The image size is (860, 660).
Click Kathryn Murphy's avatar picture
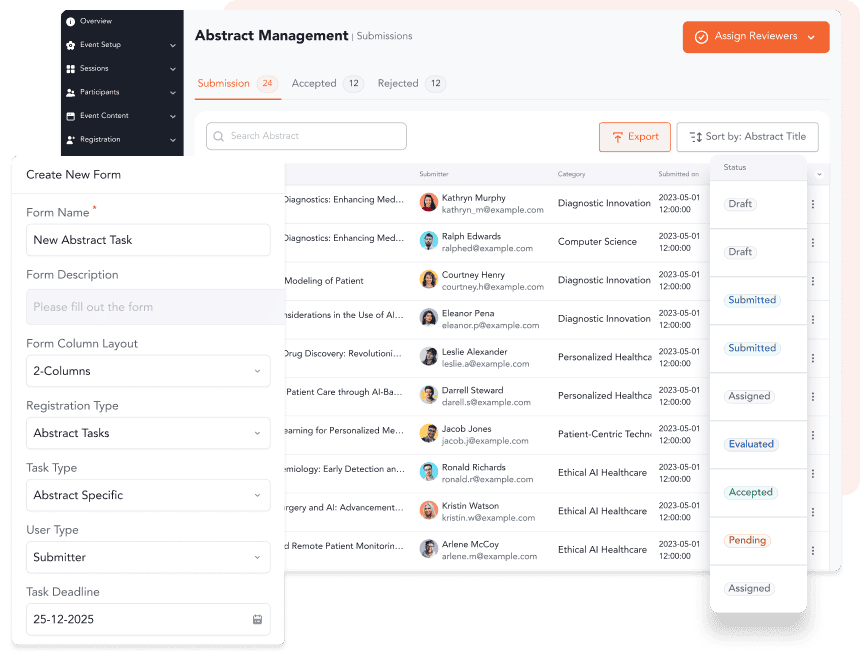(429, 203)
